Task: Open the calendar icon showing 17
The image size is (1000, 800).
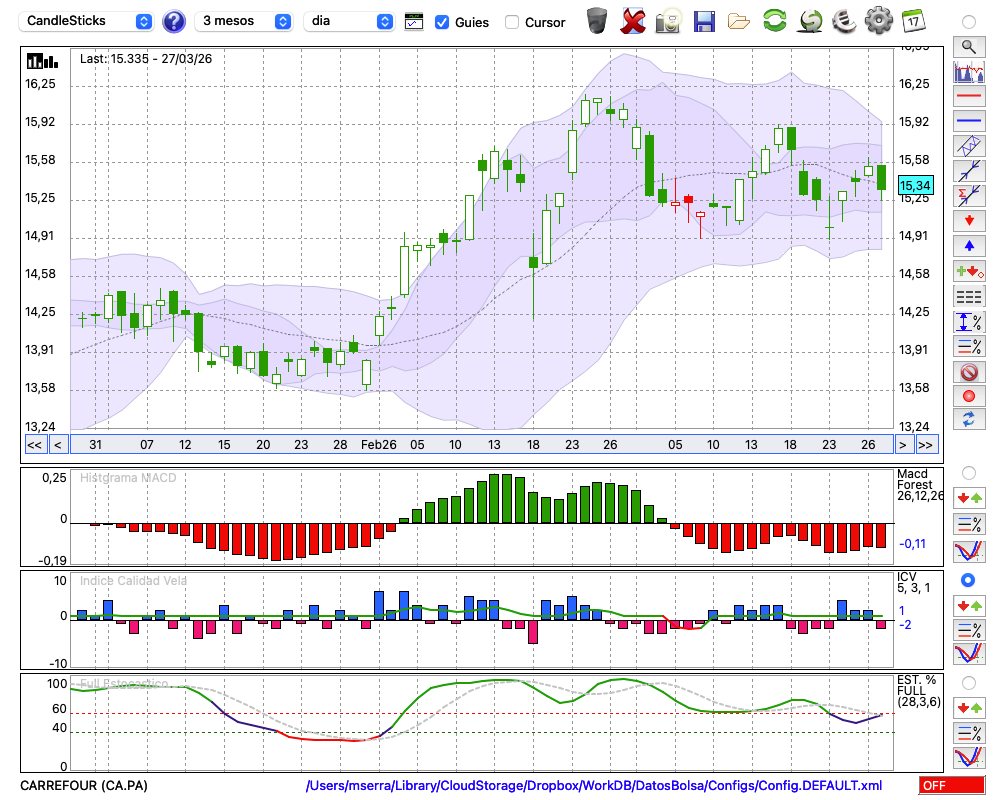Action: point(912,21)
